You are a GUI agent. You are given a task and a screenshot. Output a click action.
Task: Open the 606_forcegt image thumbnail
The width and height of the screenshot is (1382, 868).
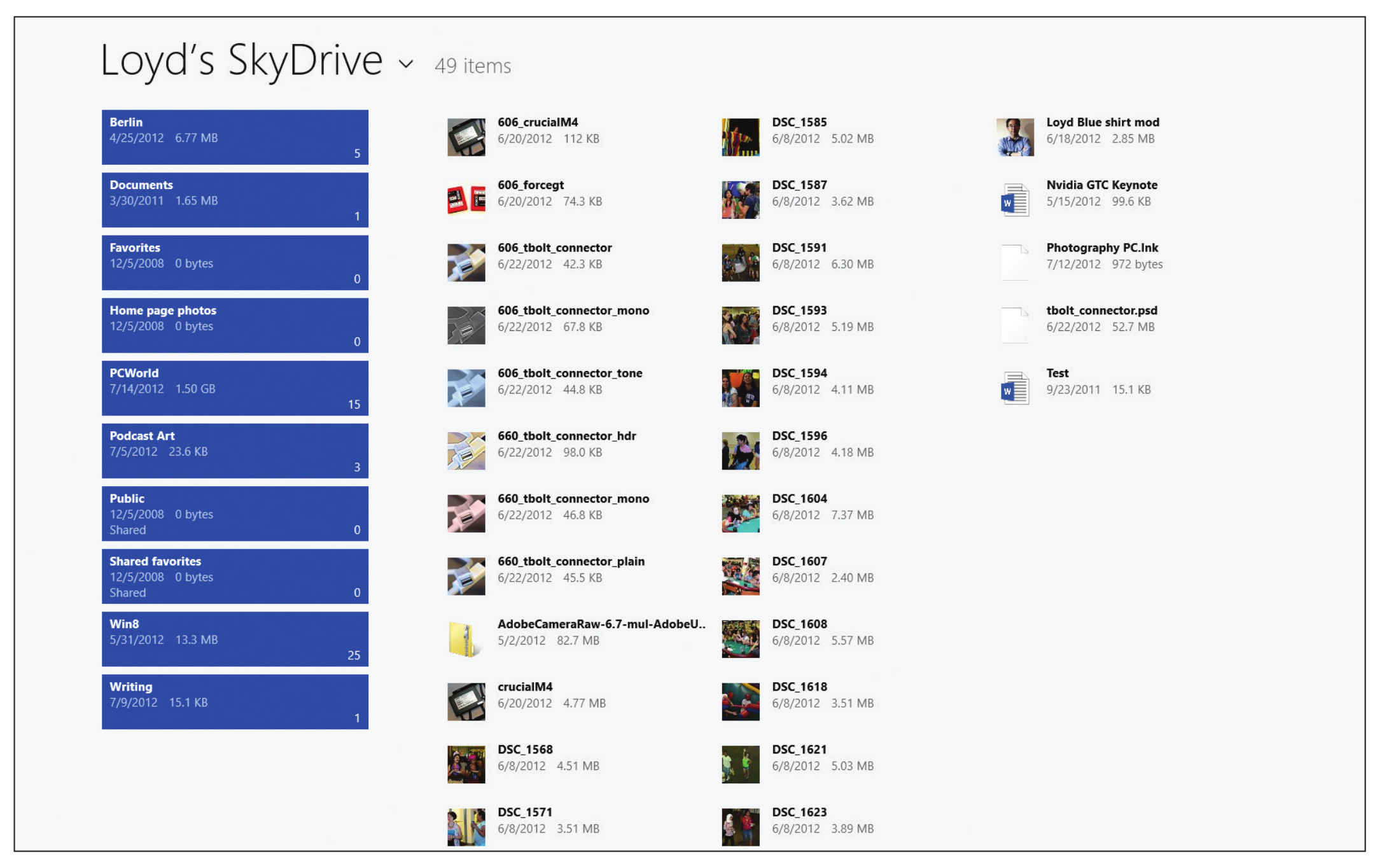point(466,200)
